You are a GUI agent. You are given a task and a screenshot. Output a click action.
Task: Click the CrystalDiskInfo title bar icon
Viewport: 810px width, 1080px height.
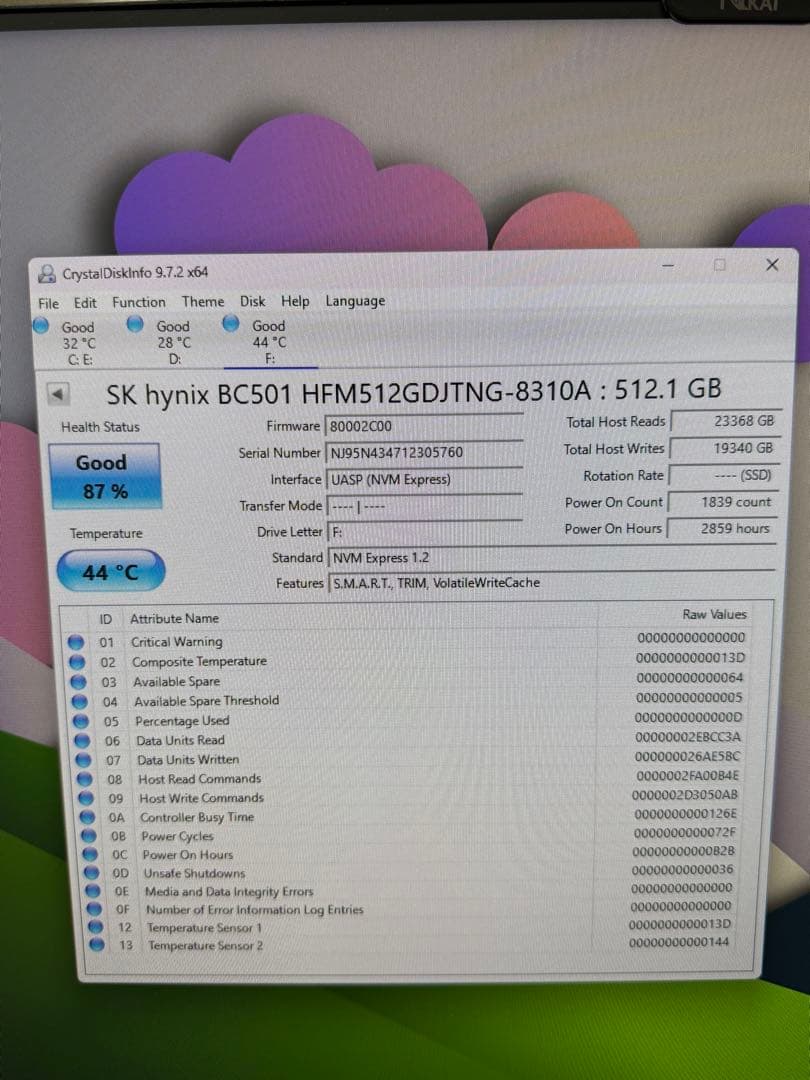47,273
